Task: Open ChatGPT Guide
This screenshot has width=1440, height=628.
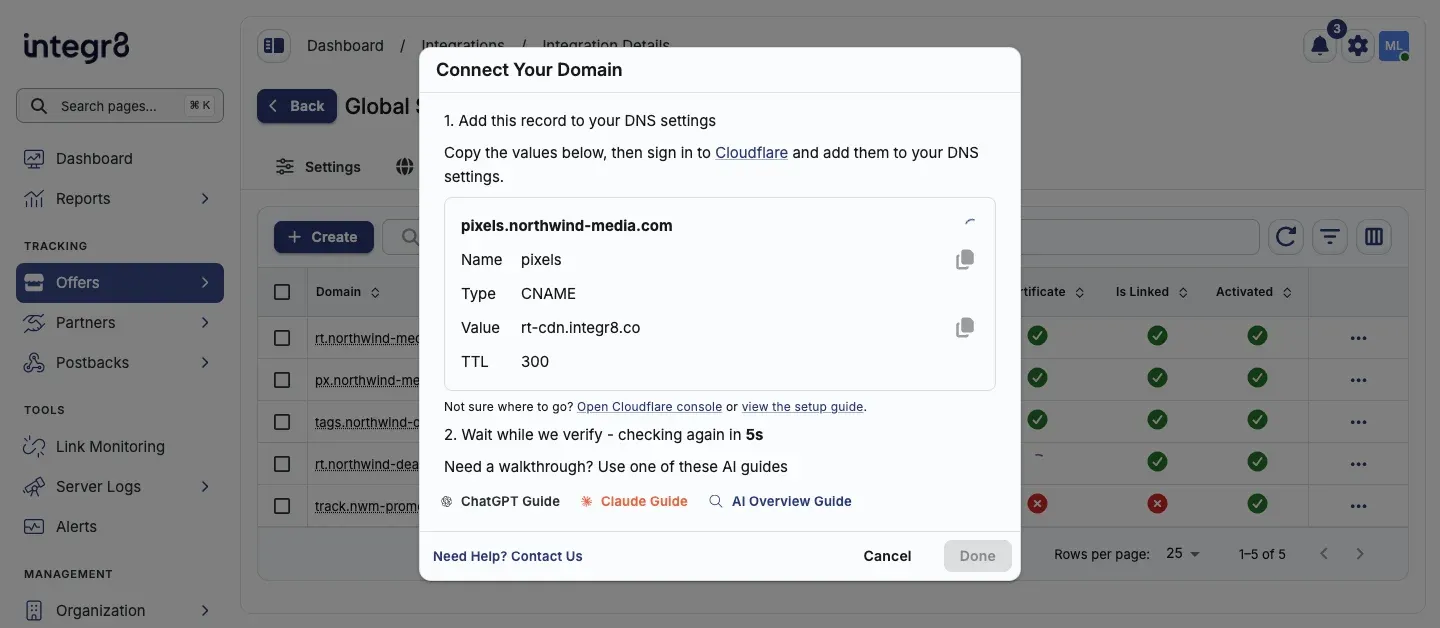Action: point(500,502)
